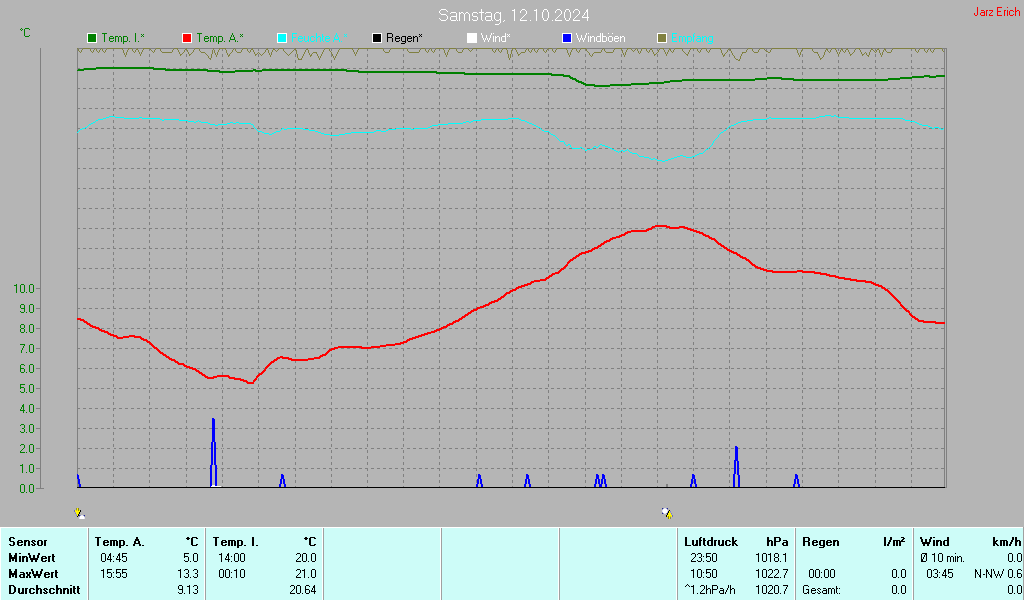Click the 14:00 indoor minimum time
The height and width of the screenshot is (600, 1024).
click(232, 558)
